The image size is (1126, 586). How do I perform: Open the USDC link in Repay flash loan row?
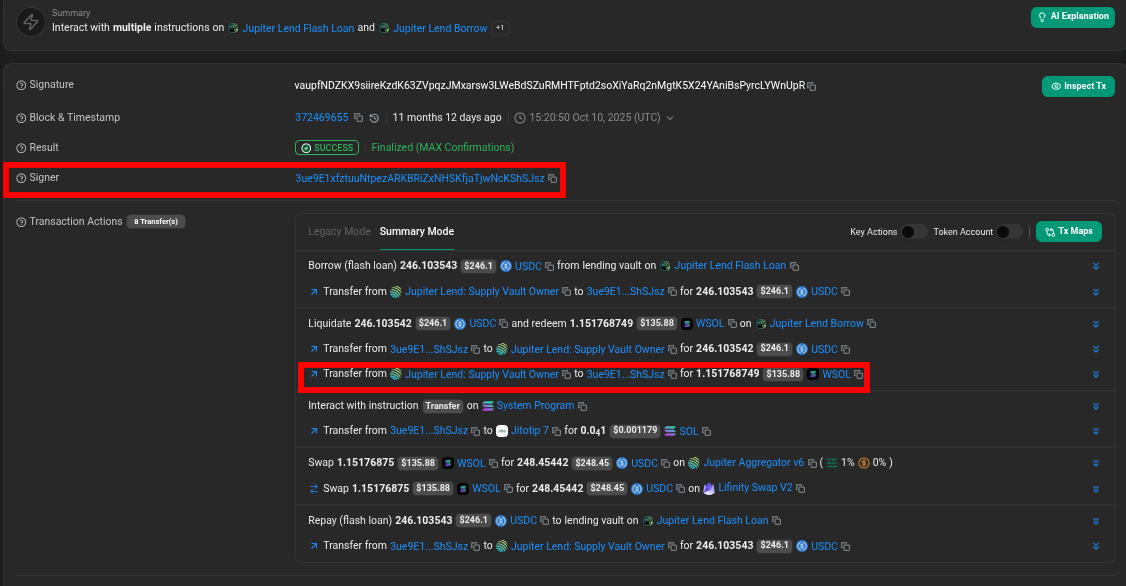524,521
